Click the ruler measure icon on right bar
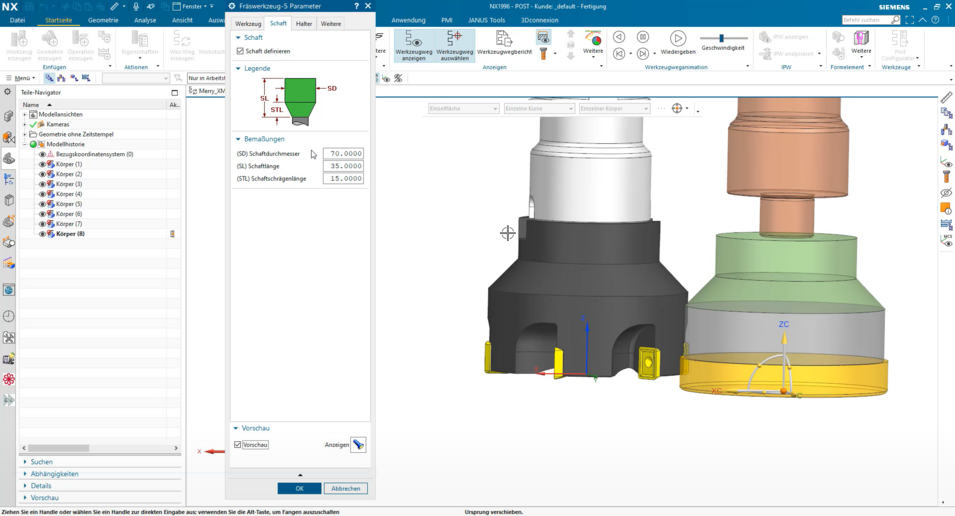The image size is (955, 516). click(946, 97)
